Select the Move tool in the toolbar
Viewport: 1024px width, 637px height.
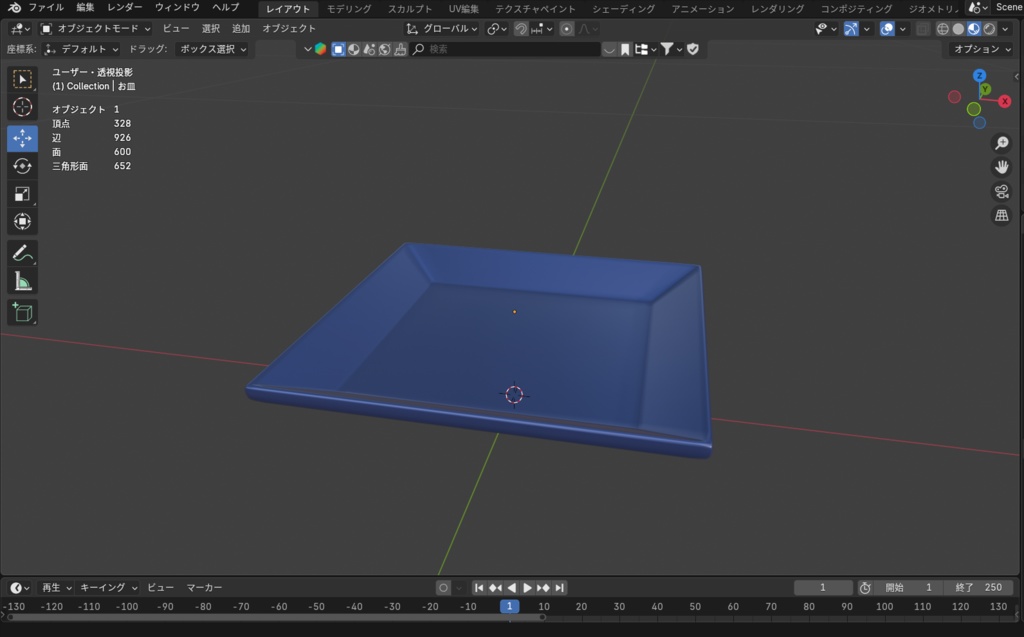pos(22,138)
